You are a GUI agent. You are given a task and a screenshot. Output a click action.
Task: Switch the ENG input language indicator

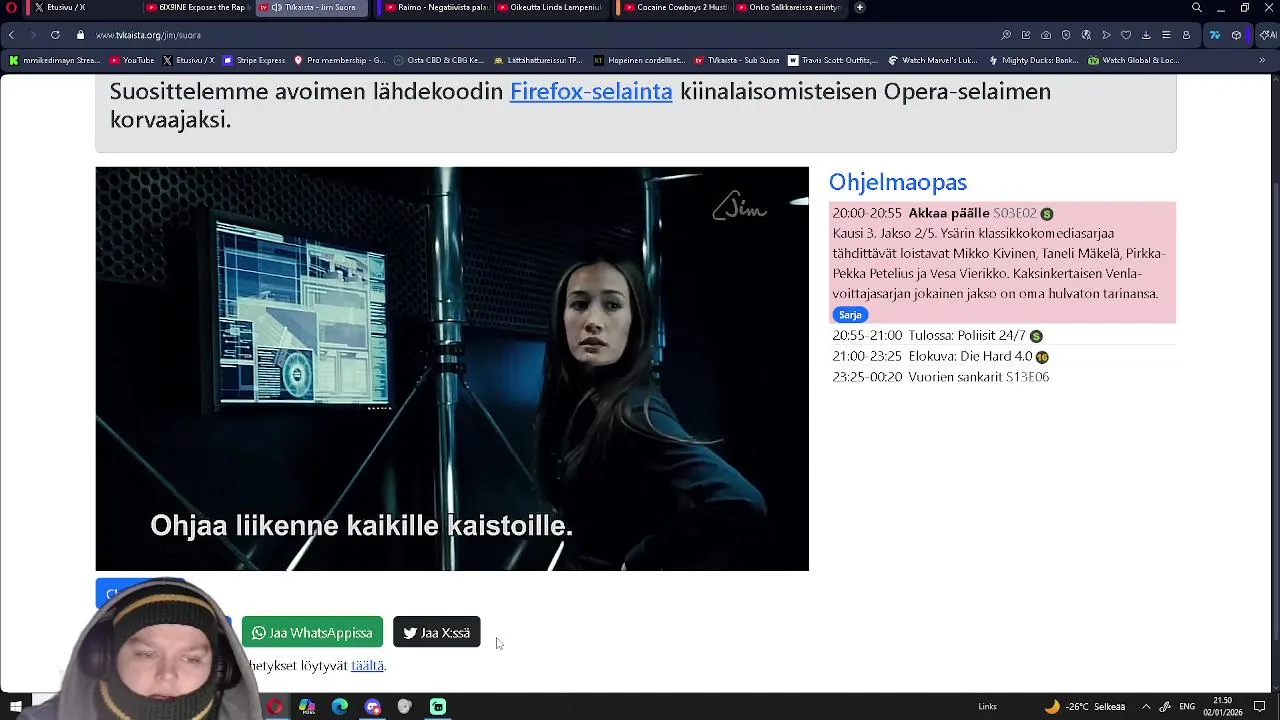[1187, 707]
